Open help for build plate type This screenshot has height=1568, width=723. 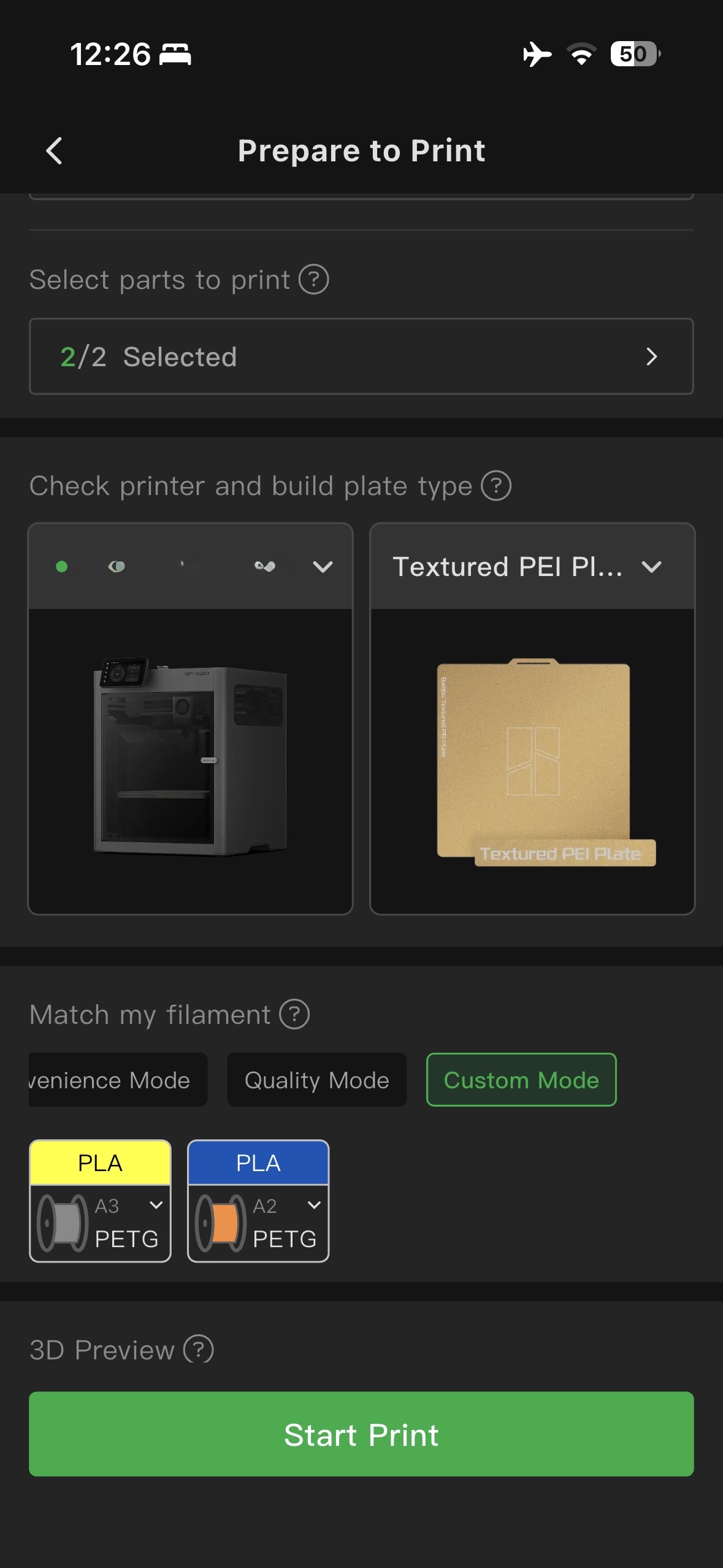[495, 486]
